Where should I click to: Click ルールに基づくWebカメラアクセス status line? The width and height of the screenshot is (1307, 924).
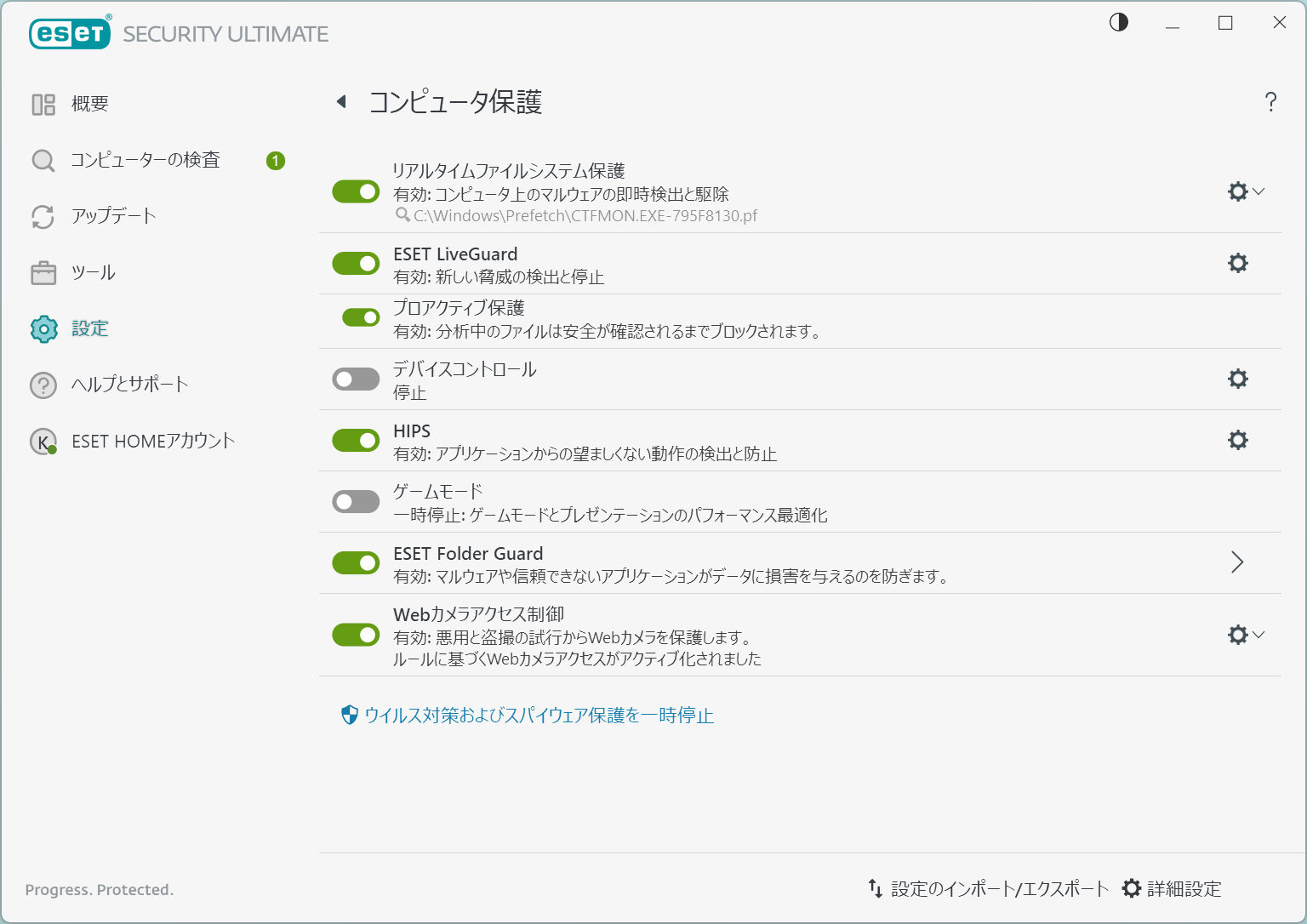[x=577, y=659]
